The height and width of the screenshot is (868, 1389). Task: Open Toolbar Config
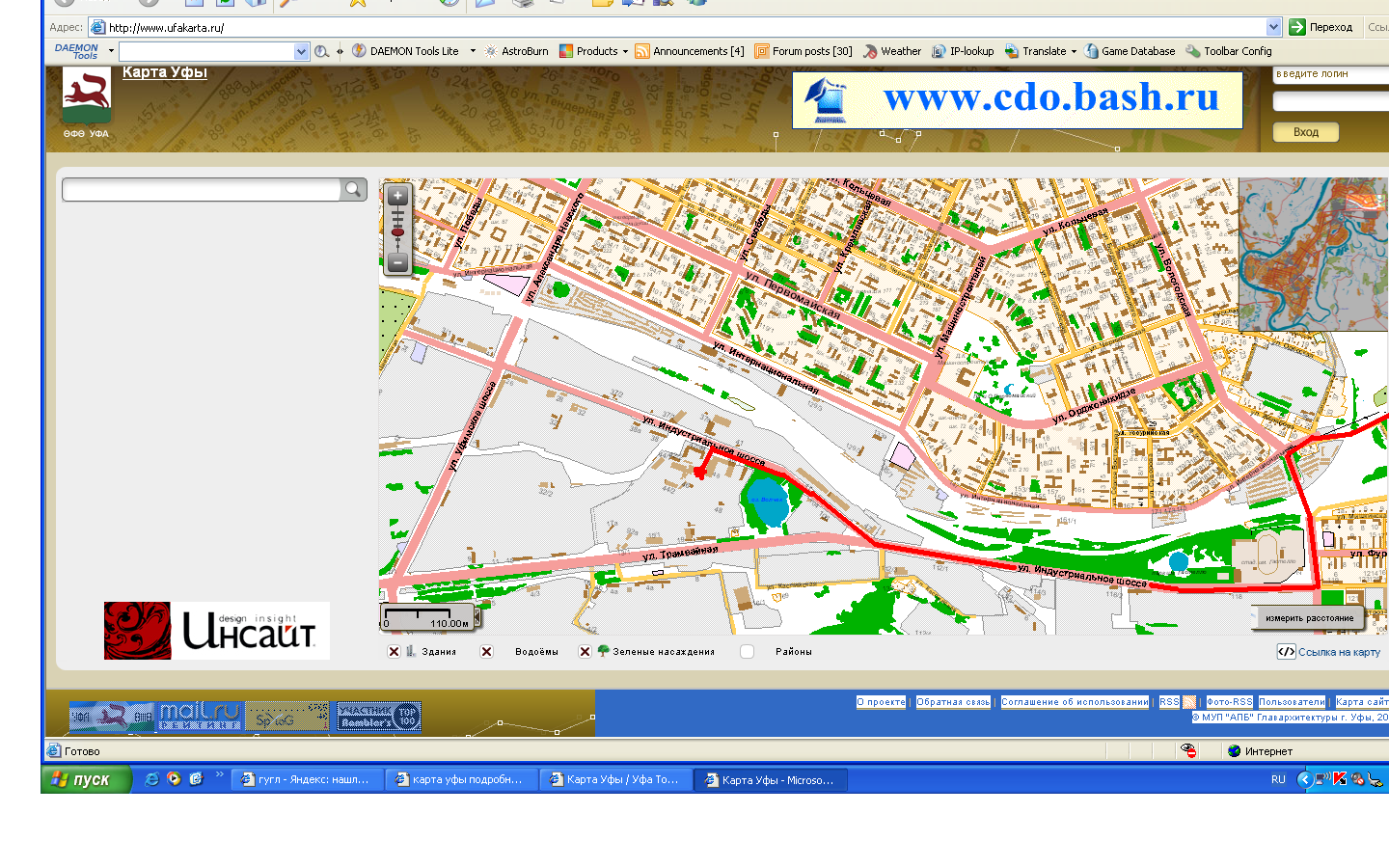[x=1229, y=51]
